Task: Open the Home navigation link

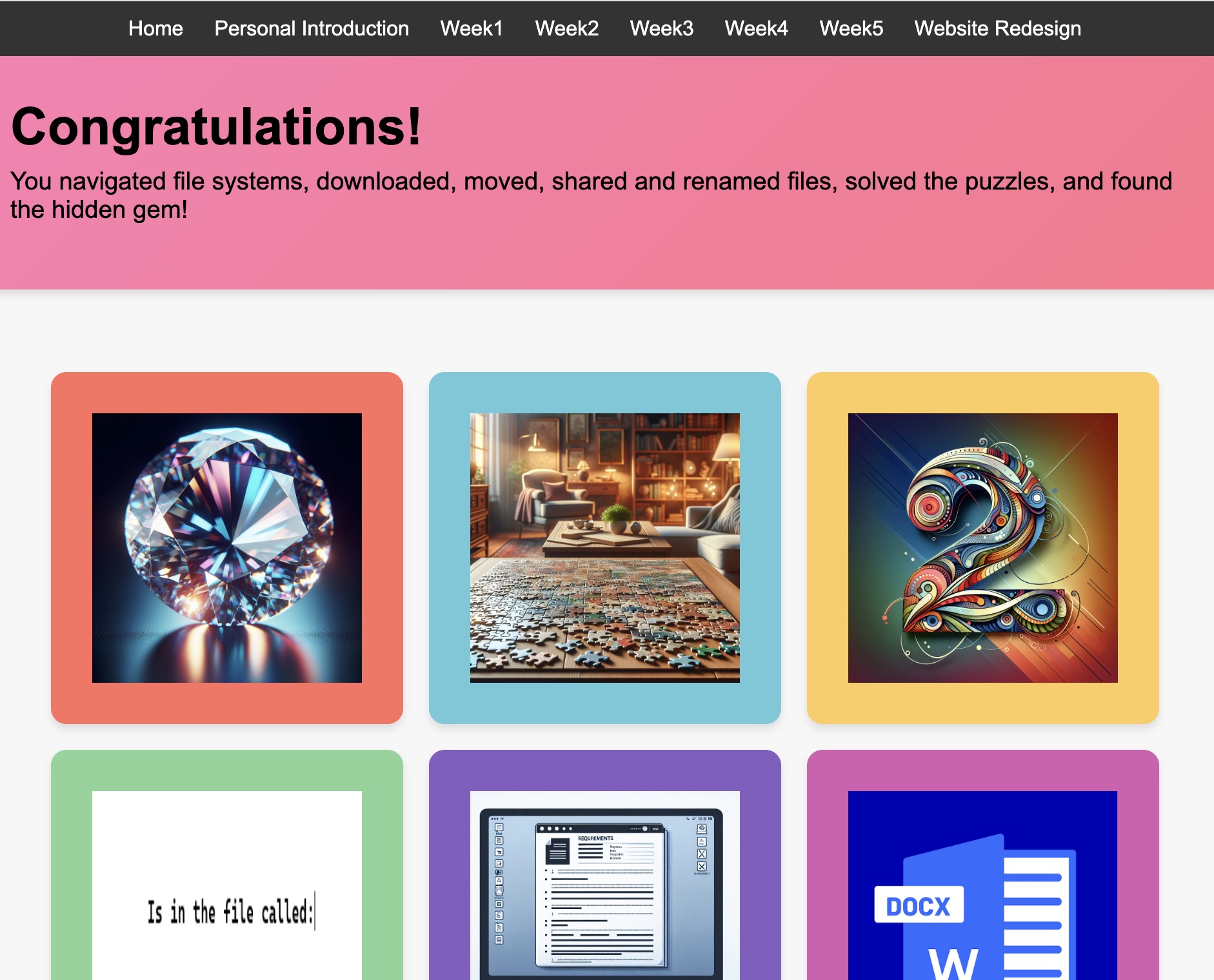Action: point(155,28)
